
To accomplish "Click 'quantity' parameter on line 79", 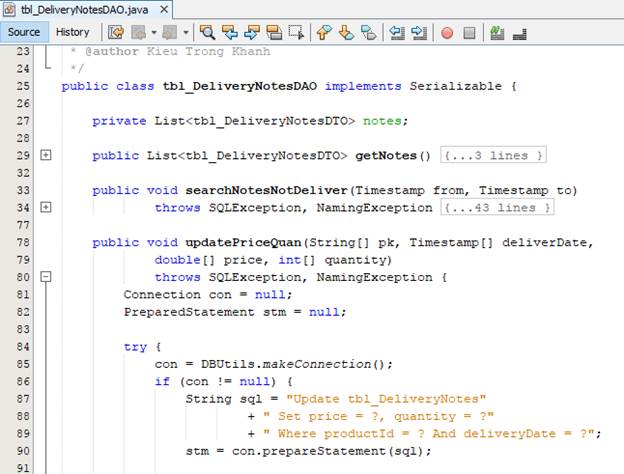I will (354, 260).
